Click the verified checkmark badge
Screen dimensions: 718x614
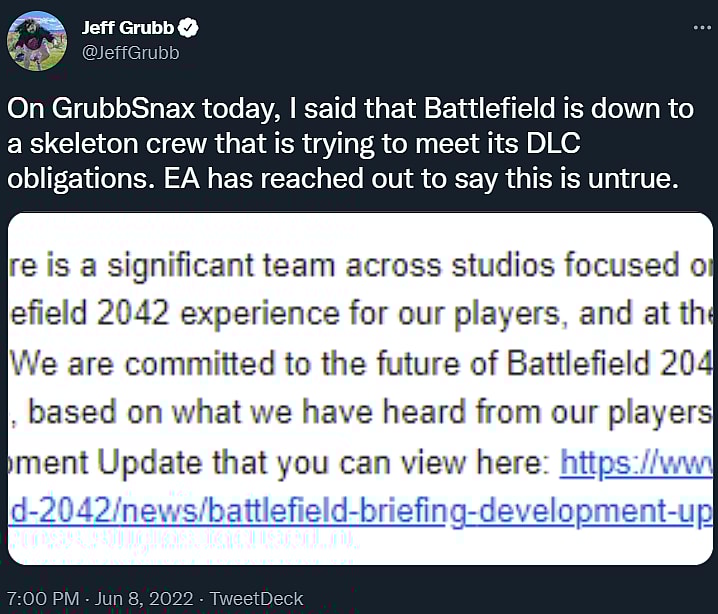(x=188, y=28)
